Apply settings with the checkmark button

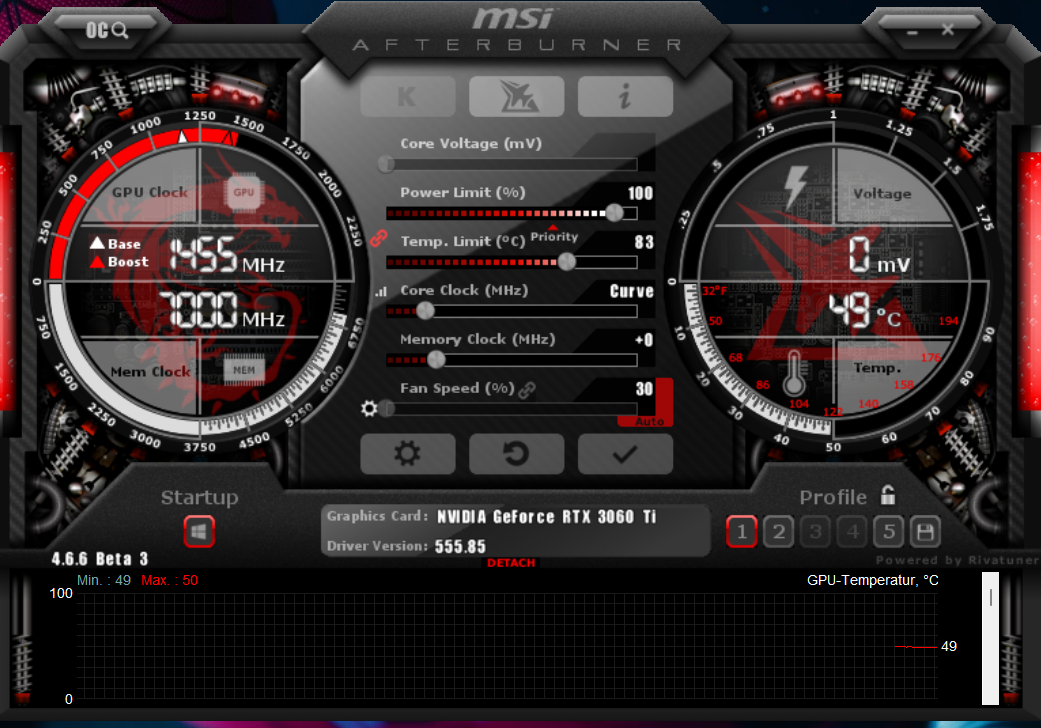point(625,454)
